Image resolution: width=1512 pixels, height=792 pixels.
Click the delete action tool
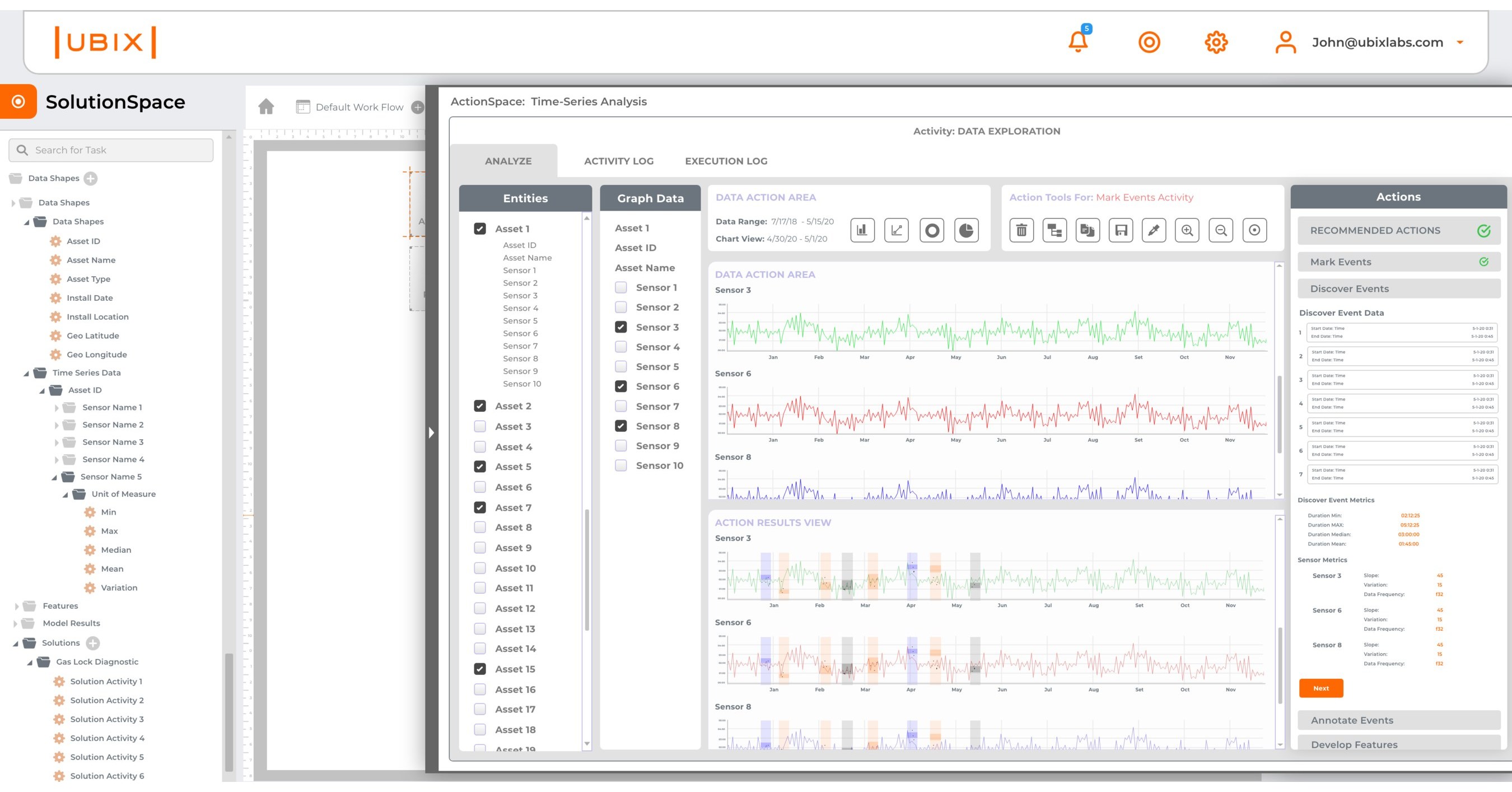1022,231
